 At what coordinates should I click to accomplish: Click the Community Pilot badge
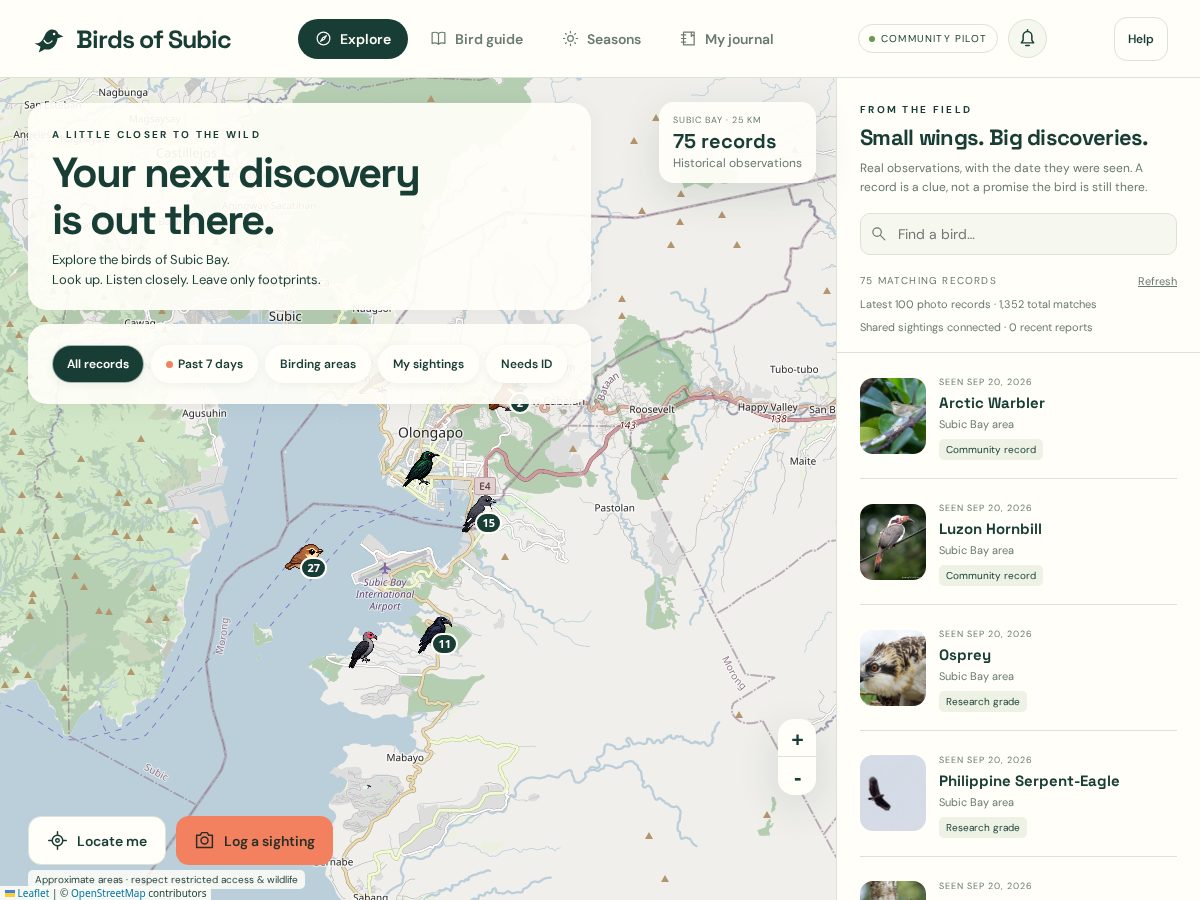(x=928, y=39)
